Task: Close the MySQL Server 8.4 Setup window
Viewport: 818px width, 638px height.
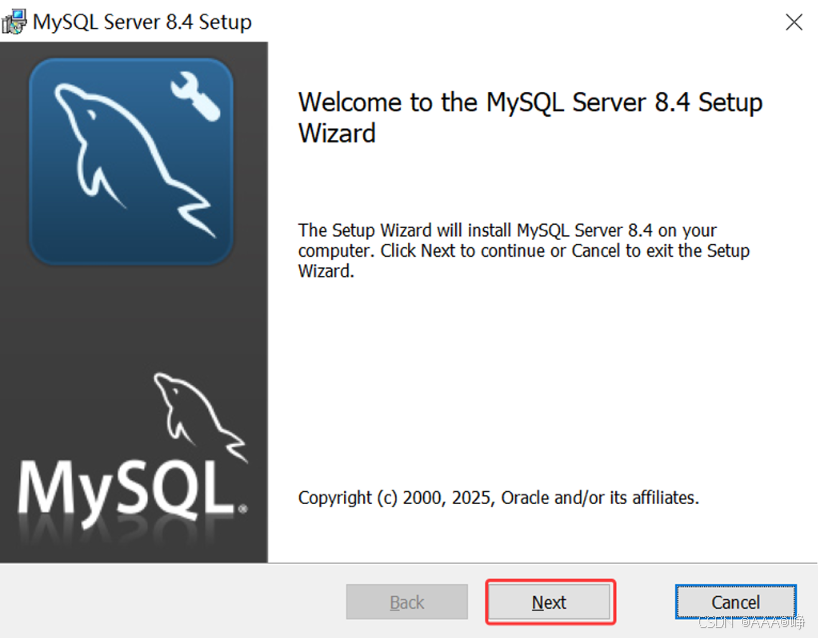Action: click(x=794, y=22)
